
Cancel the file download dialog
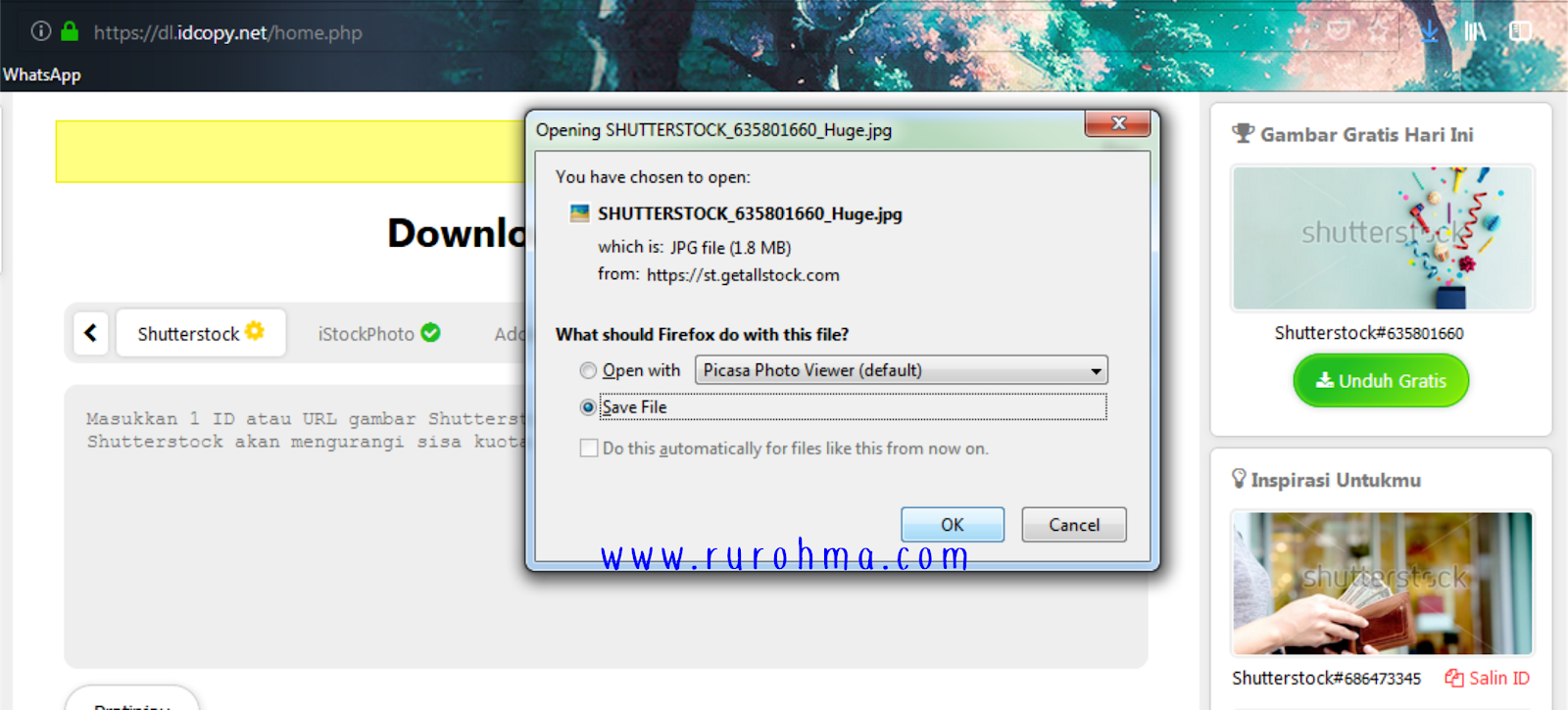(x=1074, y=525)
